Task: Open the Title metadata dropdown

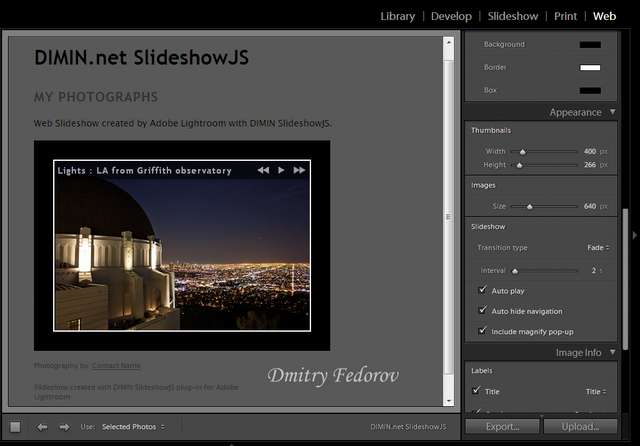Action: pos(596,392)
